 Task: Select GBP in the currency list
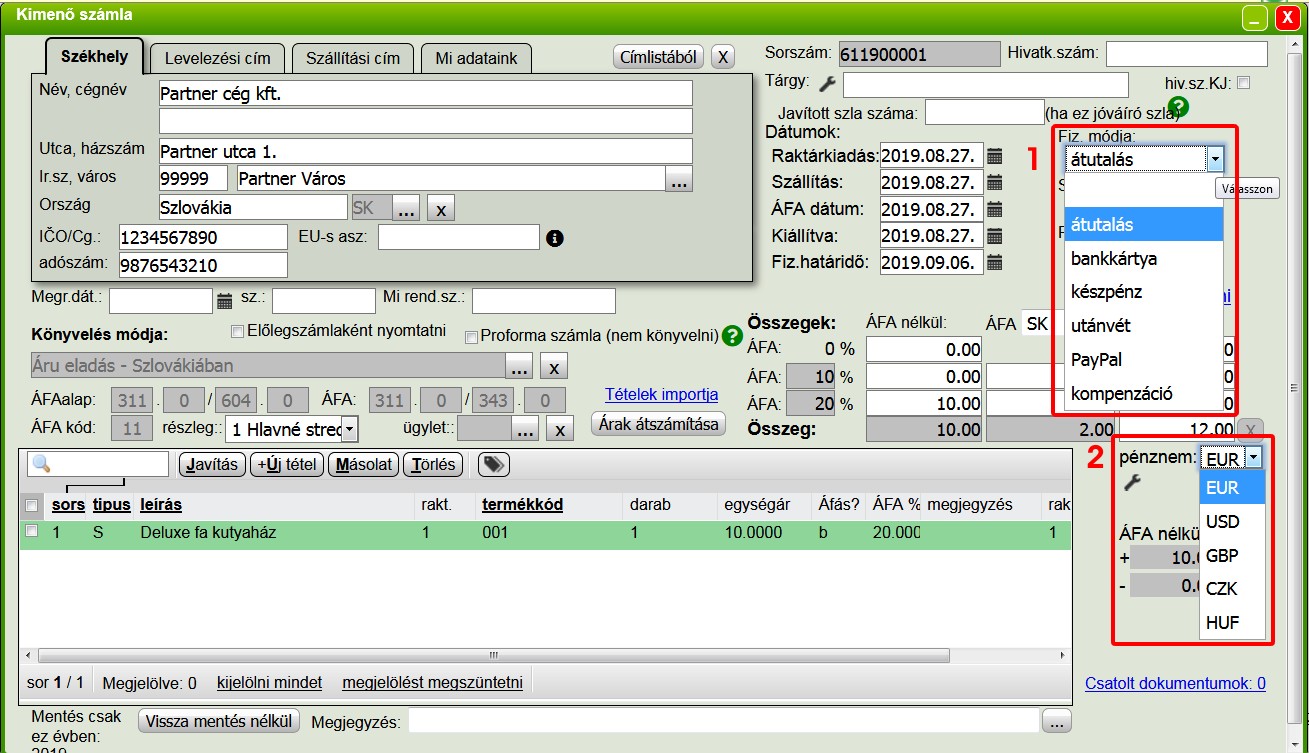pos(1233,555)
